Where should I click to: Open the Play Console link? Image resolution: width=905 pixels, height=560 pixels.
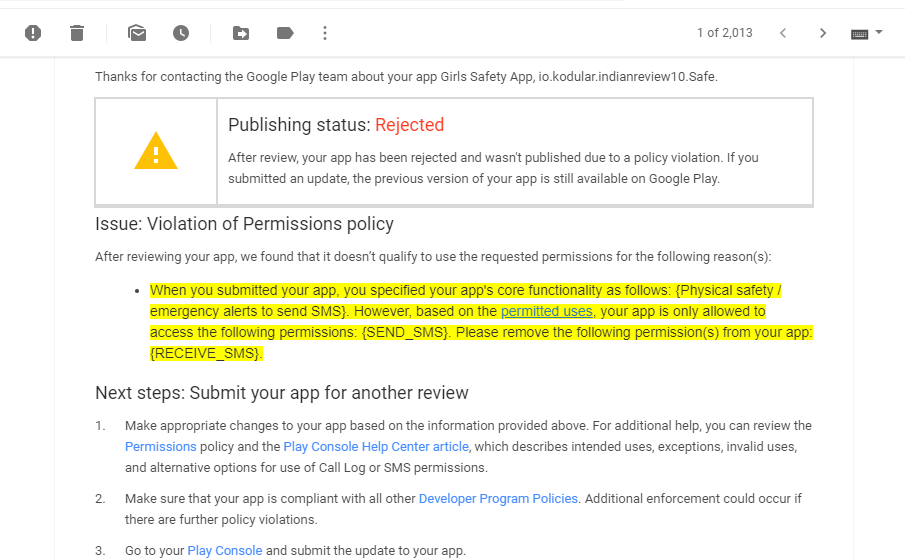225,551
